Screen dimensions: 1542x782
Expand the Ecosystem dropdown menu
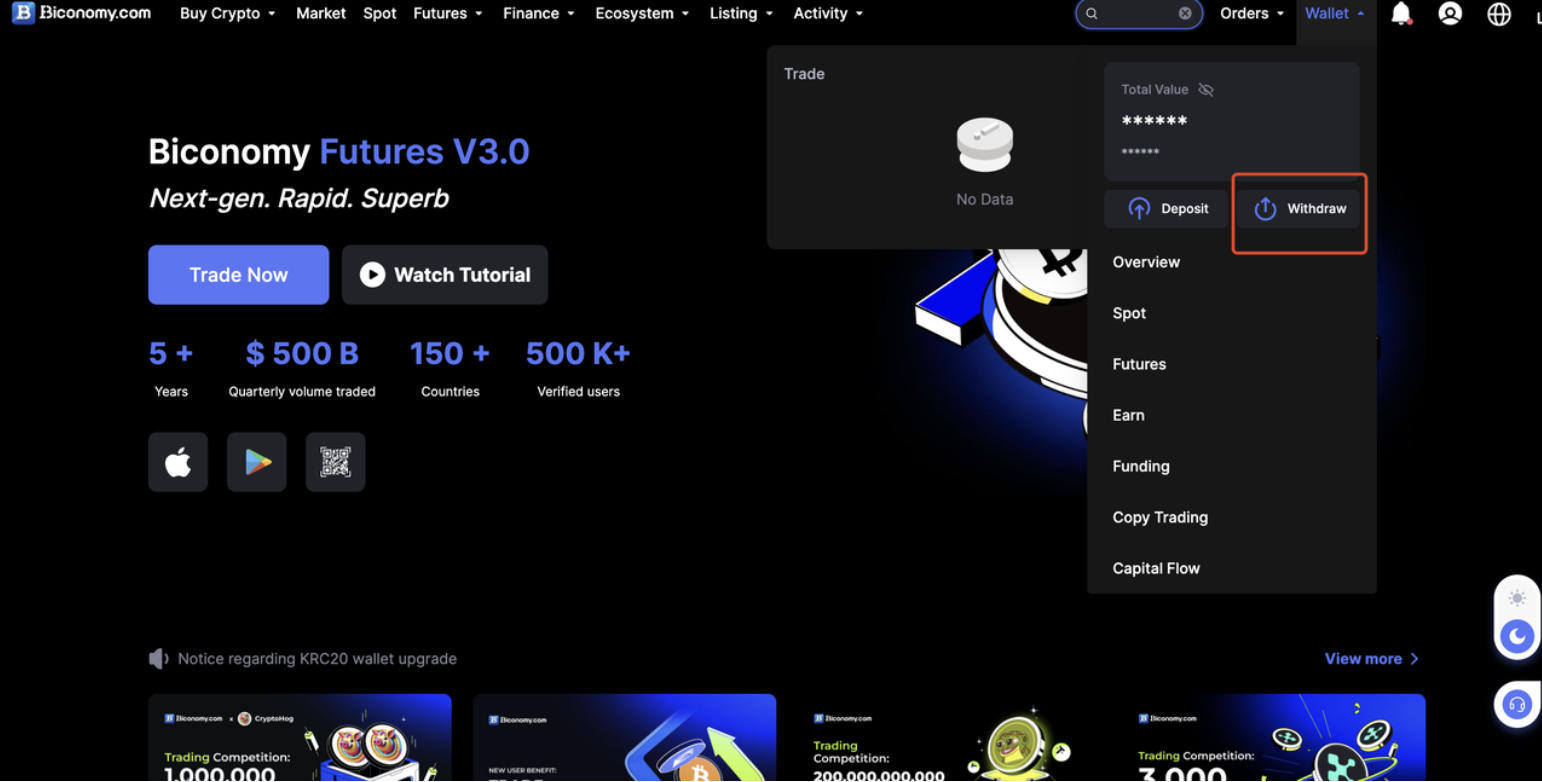point(641,13)
